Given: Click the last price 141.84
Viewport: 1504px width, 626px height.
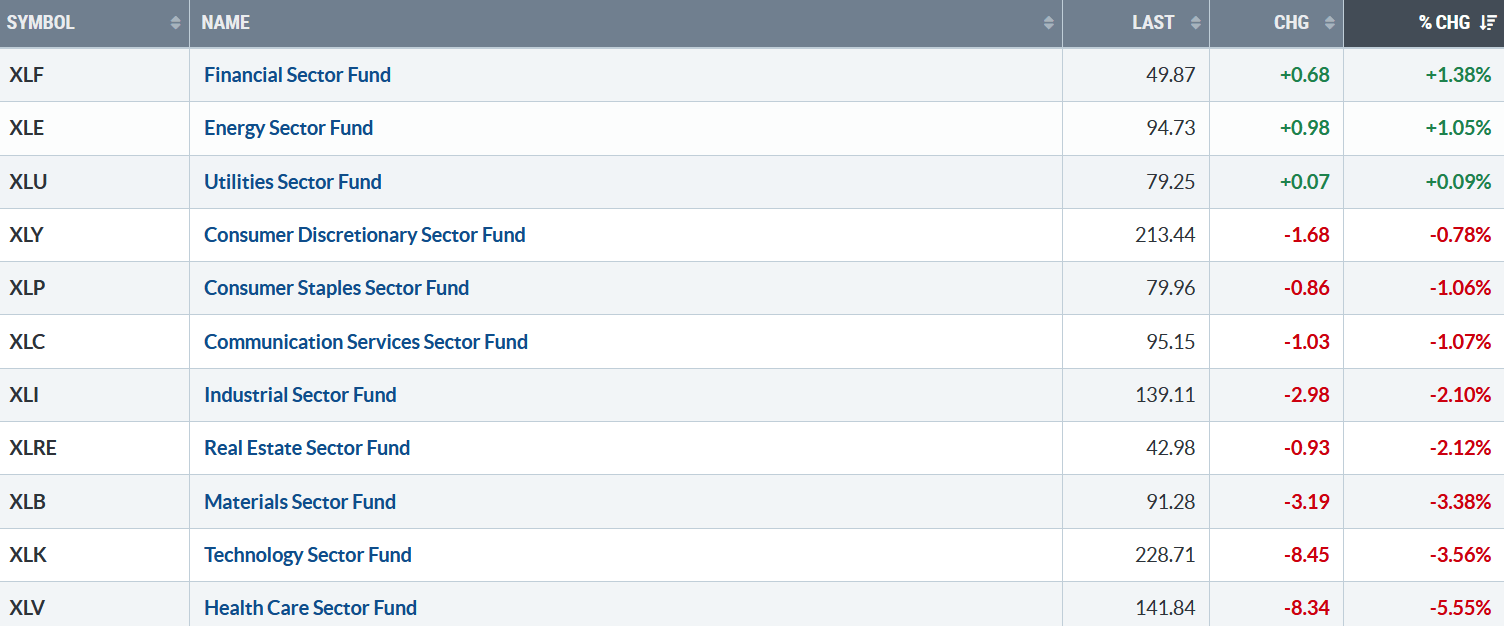Looking at the screenshot, I should pyautogui.click(x=1166, y=608).
